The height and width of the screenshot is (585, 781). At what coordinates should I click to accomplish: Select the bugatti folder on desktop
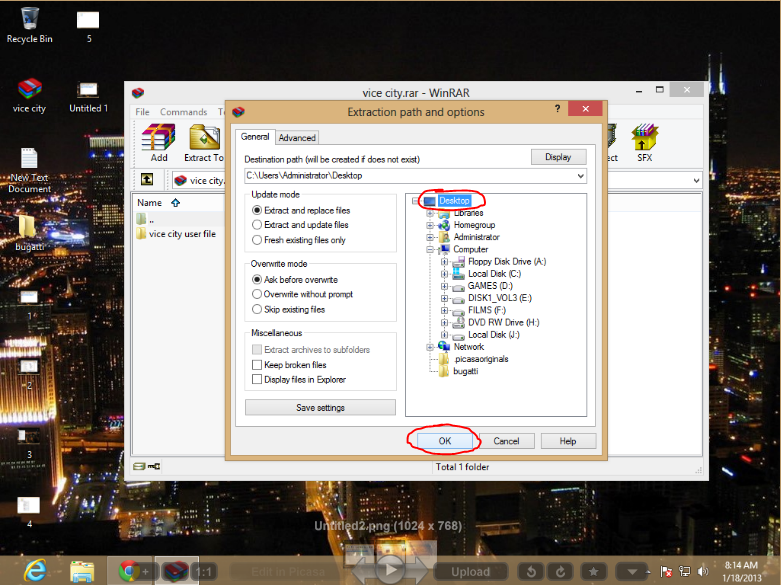(x=29, y=233)
